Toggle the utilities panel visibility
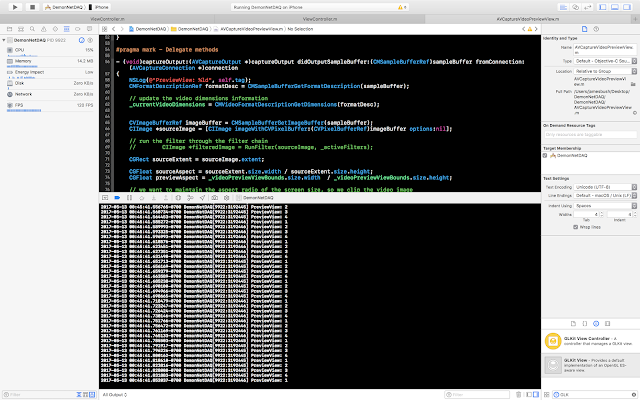The height and width of the screenshot is (400, 640). (x=627, y=7)
